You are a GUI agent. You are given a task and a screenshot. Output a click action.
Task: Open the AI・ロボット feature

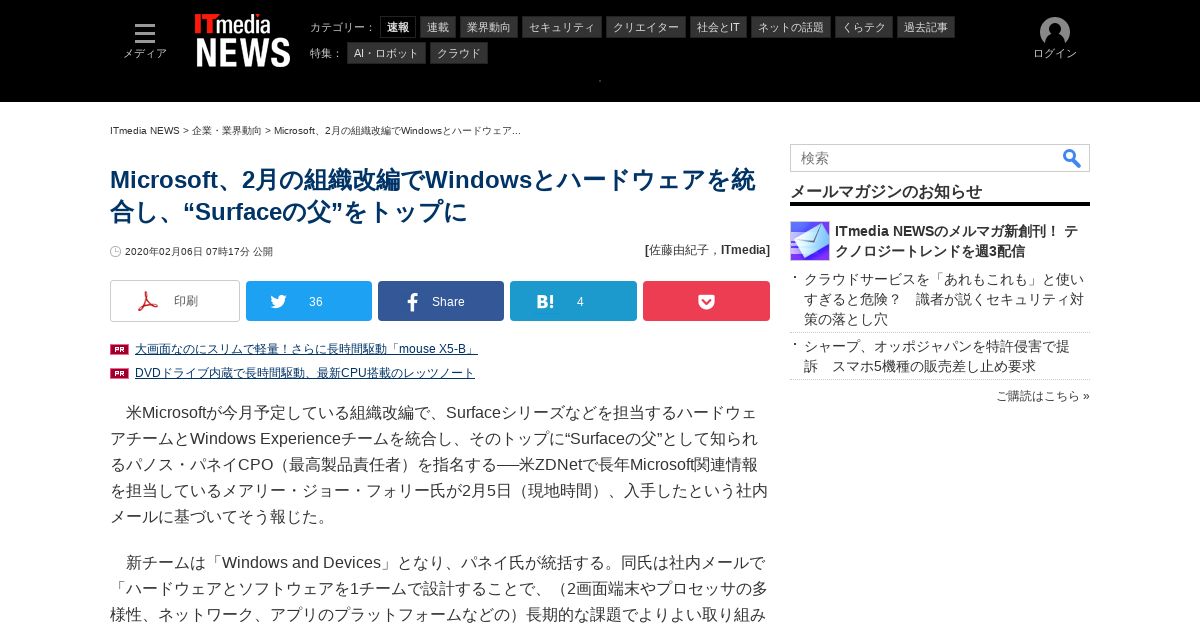coord(386,53)
